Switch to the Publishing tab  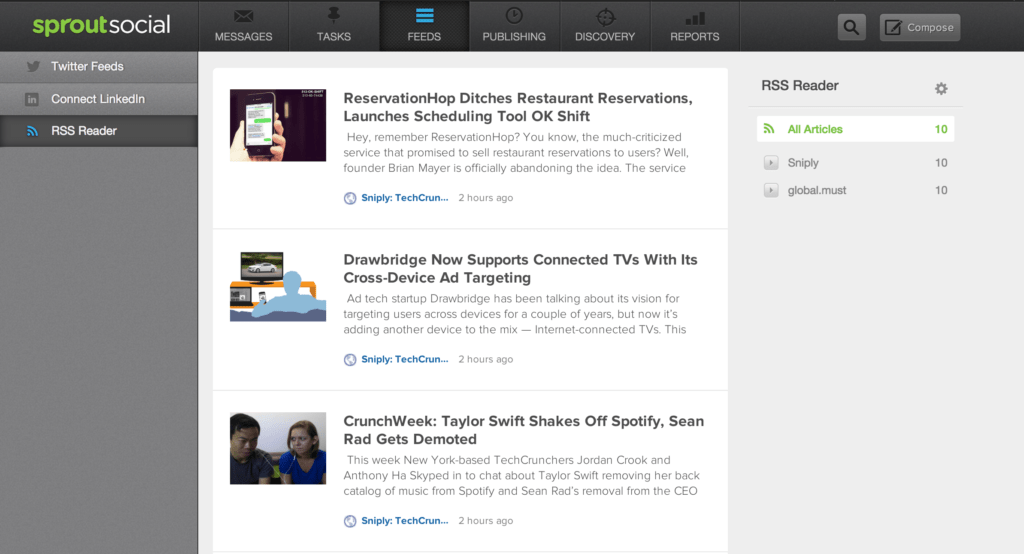pos(514,26)
